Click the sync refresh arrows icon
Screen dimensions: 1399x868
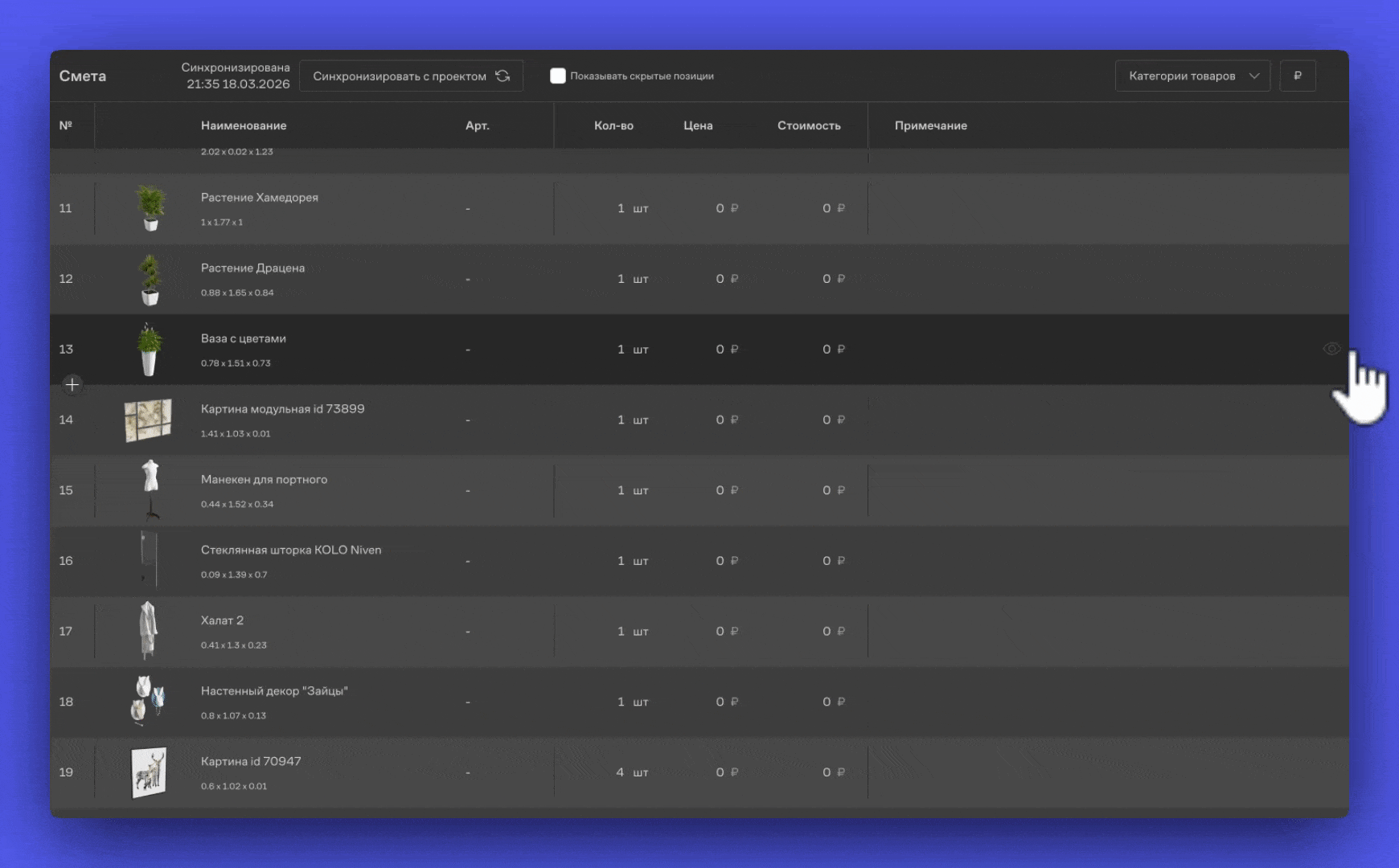pos(503,76)
